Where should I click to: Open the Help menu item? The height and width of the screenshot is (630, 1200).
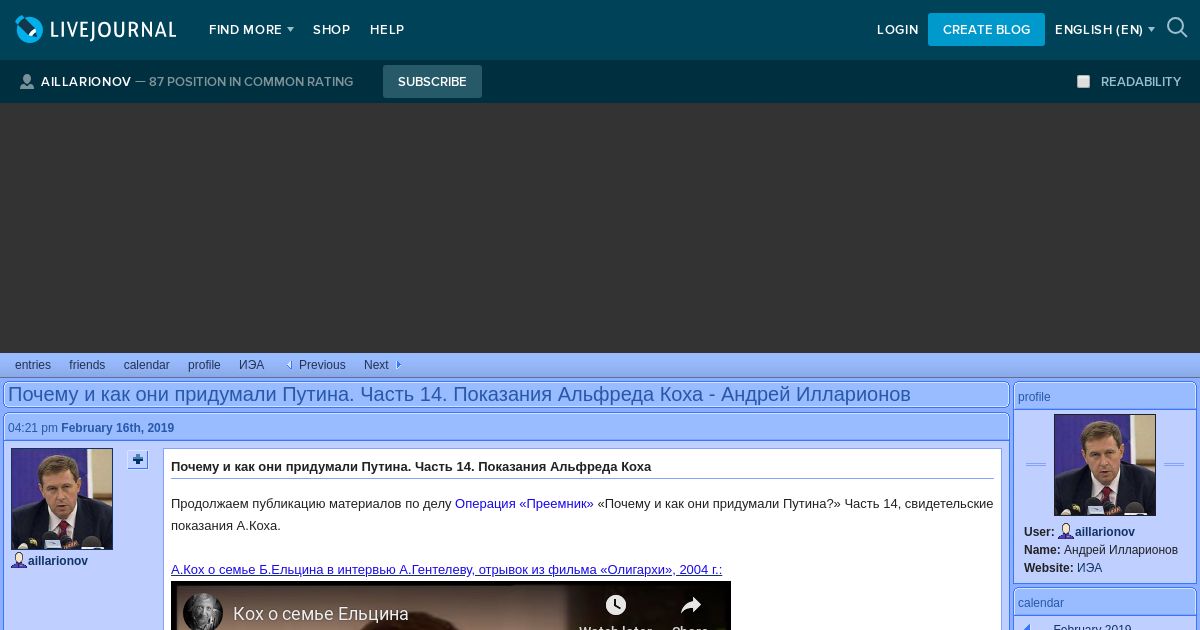(x=387, y=30)
